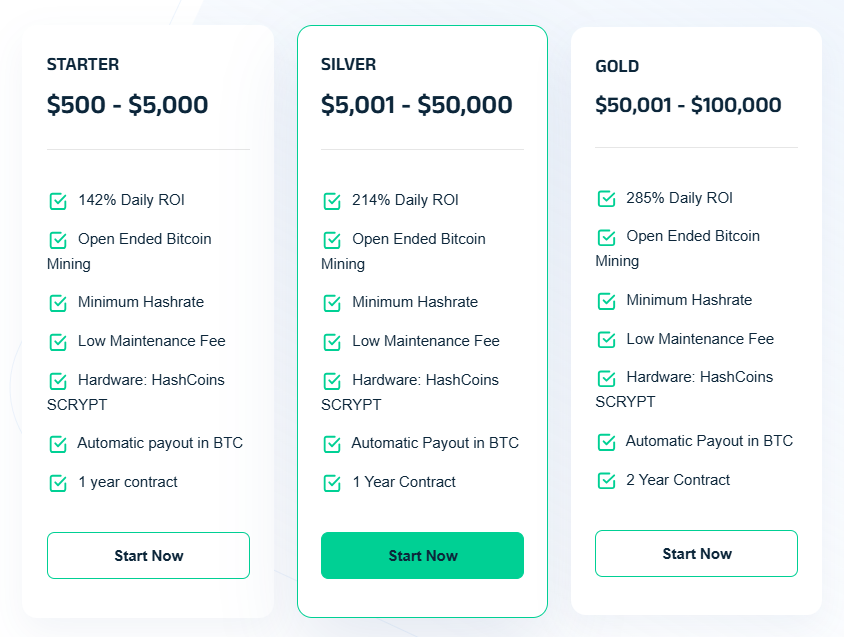
Task: Click Starter plan Low Maintenance Fee check icon
Action: (x=58, y=342)
